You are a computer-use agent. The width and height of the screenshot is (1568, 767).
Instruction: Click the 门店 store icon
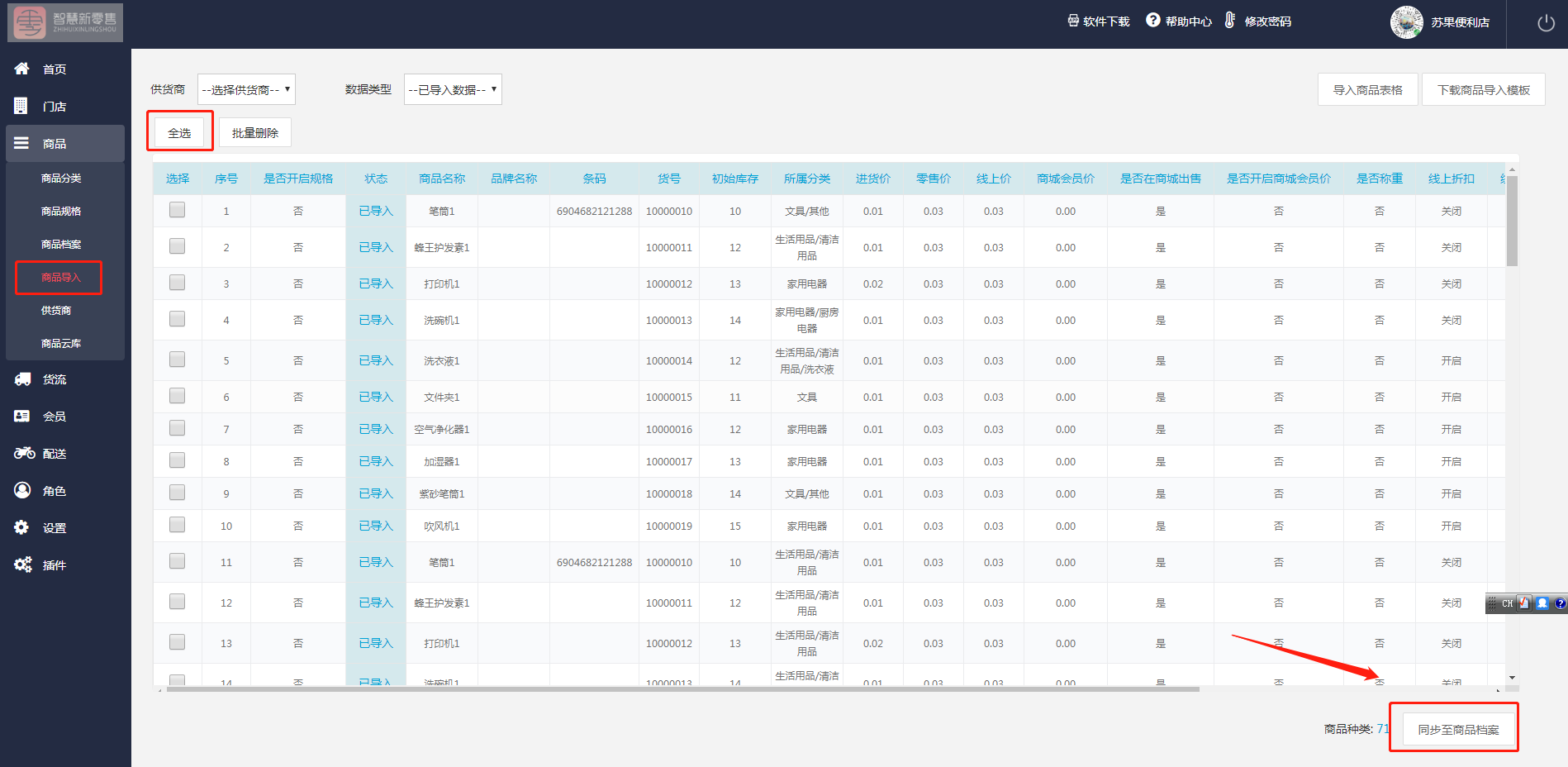(x=21, y=106)
